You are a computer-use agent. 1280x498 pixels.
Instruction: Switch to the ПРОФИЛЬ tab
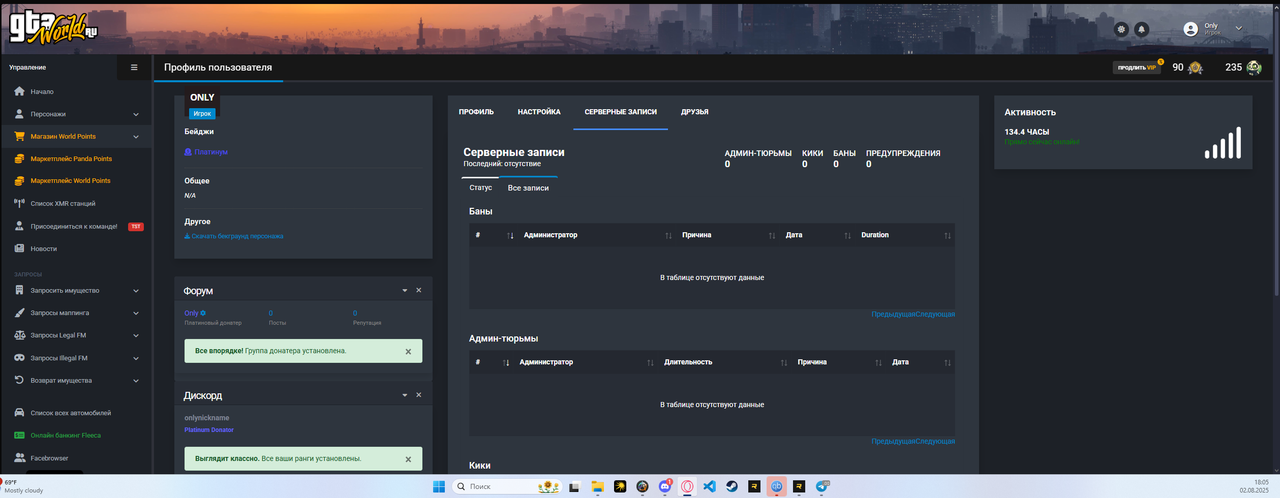coord(476,112)
